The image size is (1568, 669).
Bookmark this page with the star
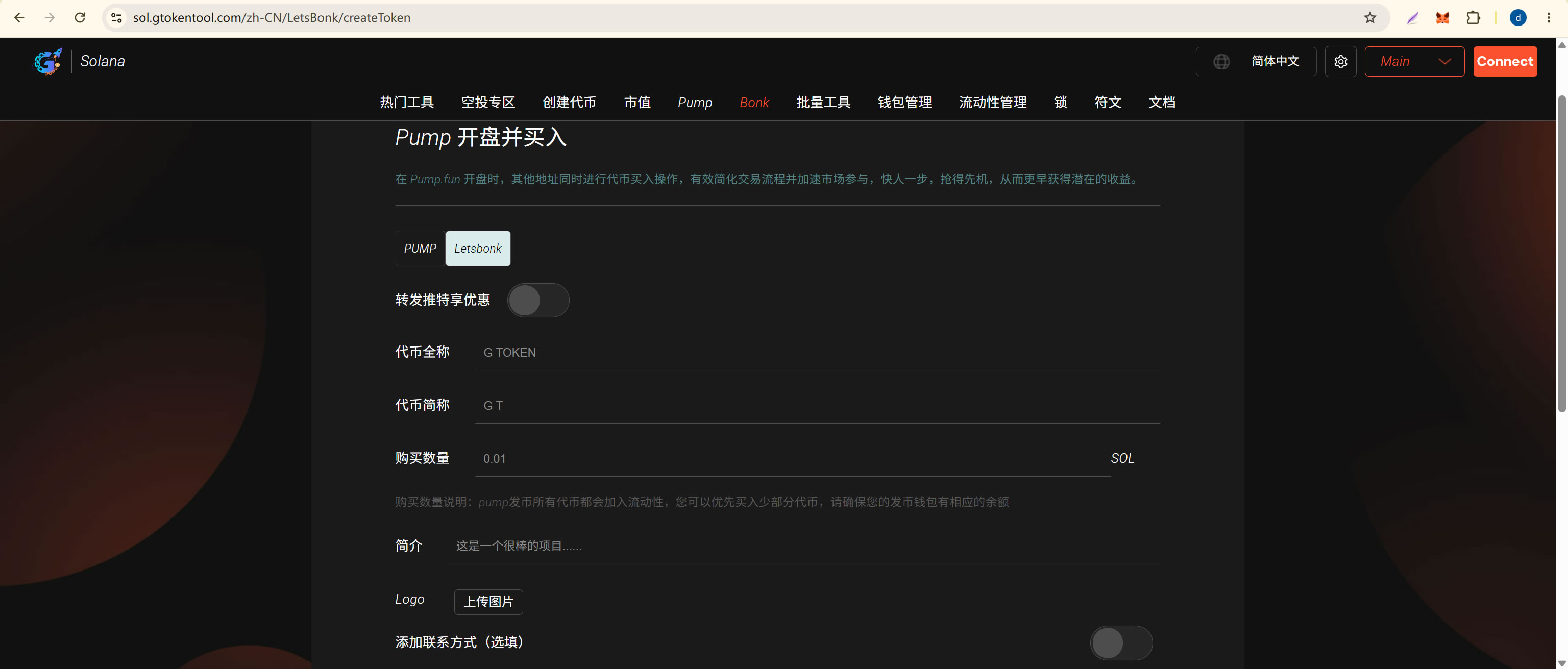[x=1369, y=18]
